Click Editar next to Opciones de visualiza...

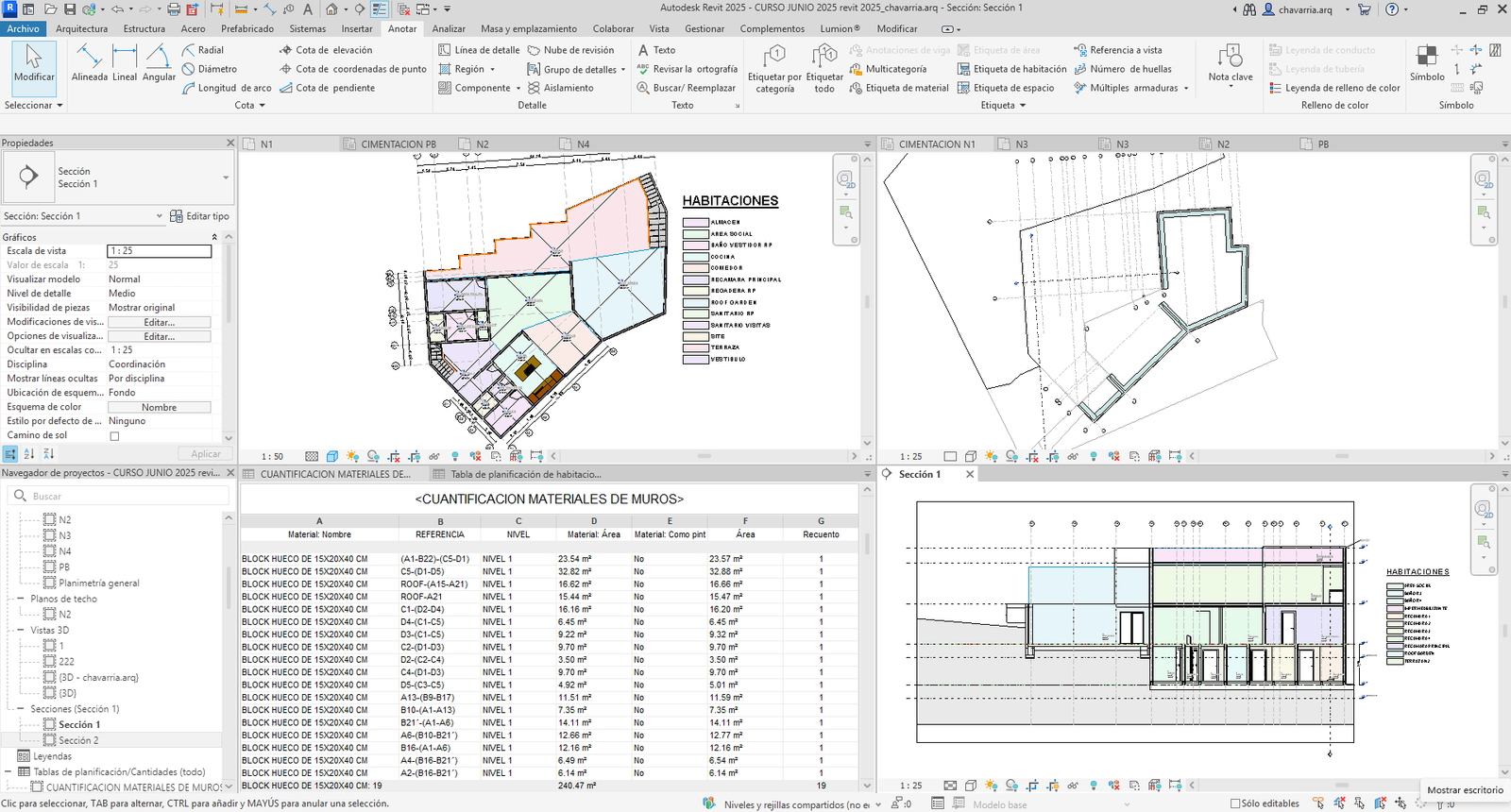[159, 336]
